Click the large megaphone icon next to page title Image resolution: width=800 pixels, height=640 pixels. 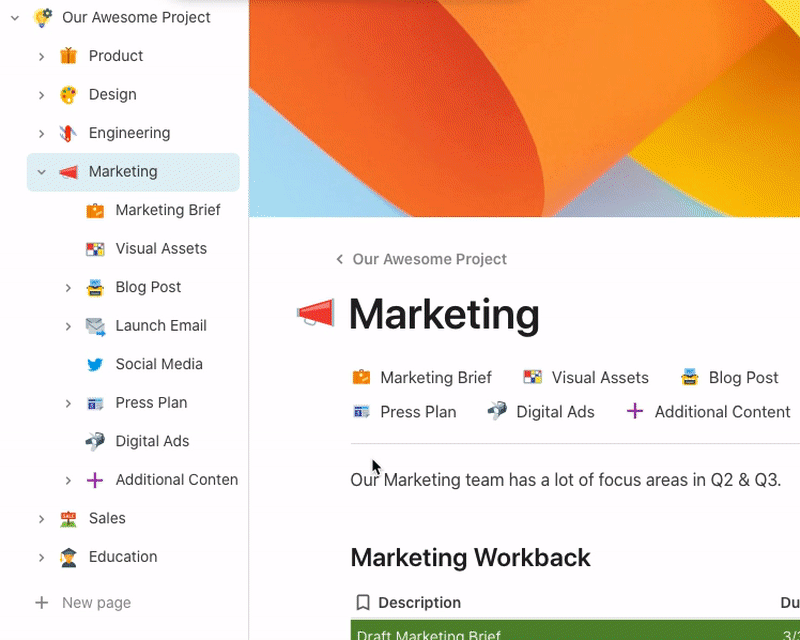pos(316,312)
